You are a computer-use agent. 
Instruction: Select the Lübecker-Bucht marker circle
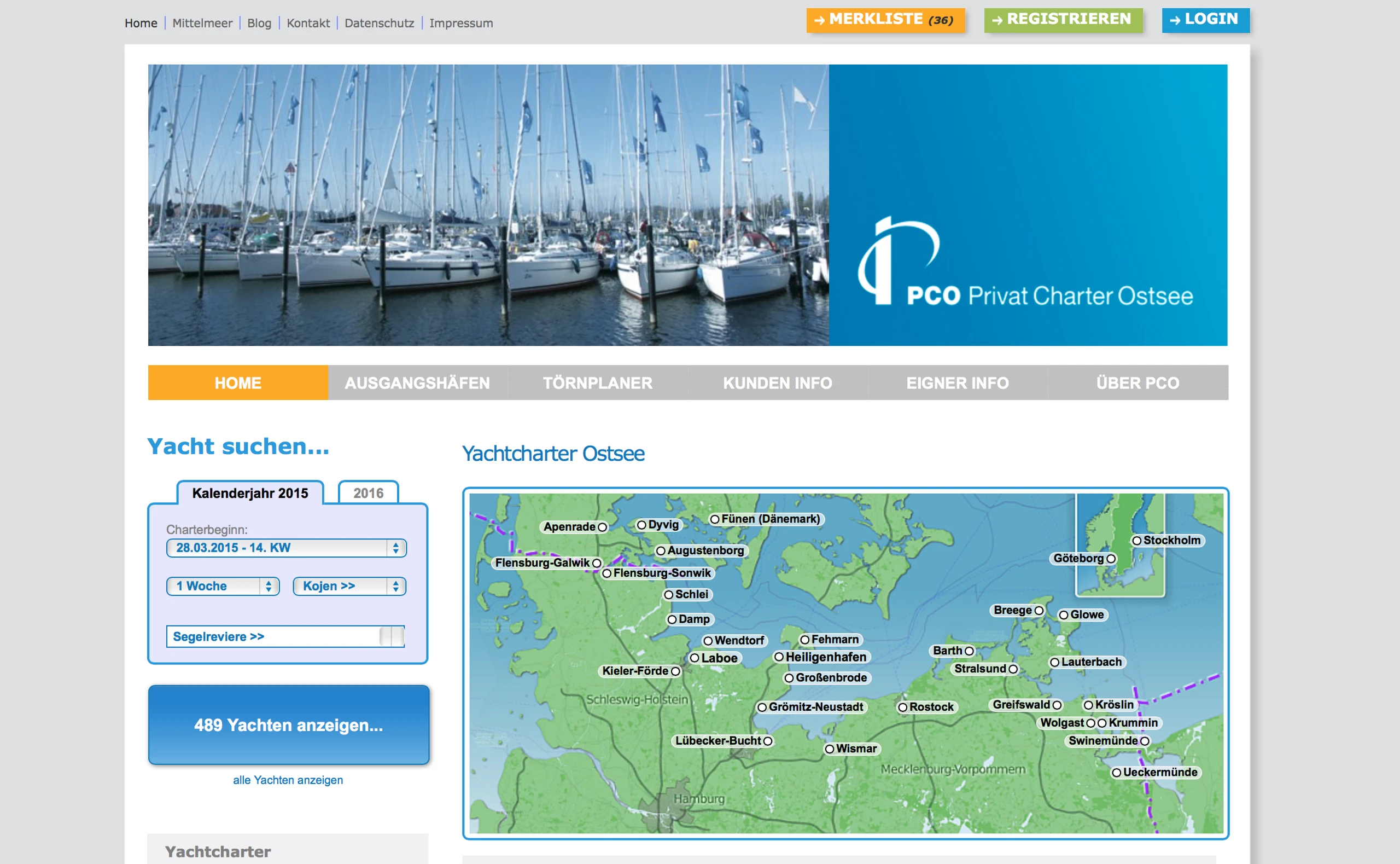pyautogui.click(x=768, y=741)
